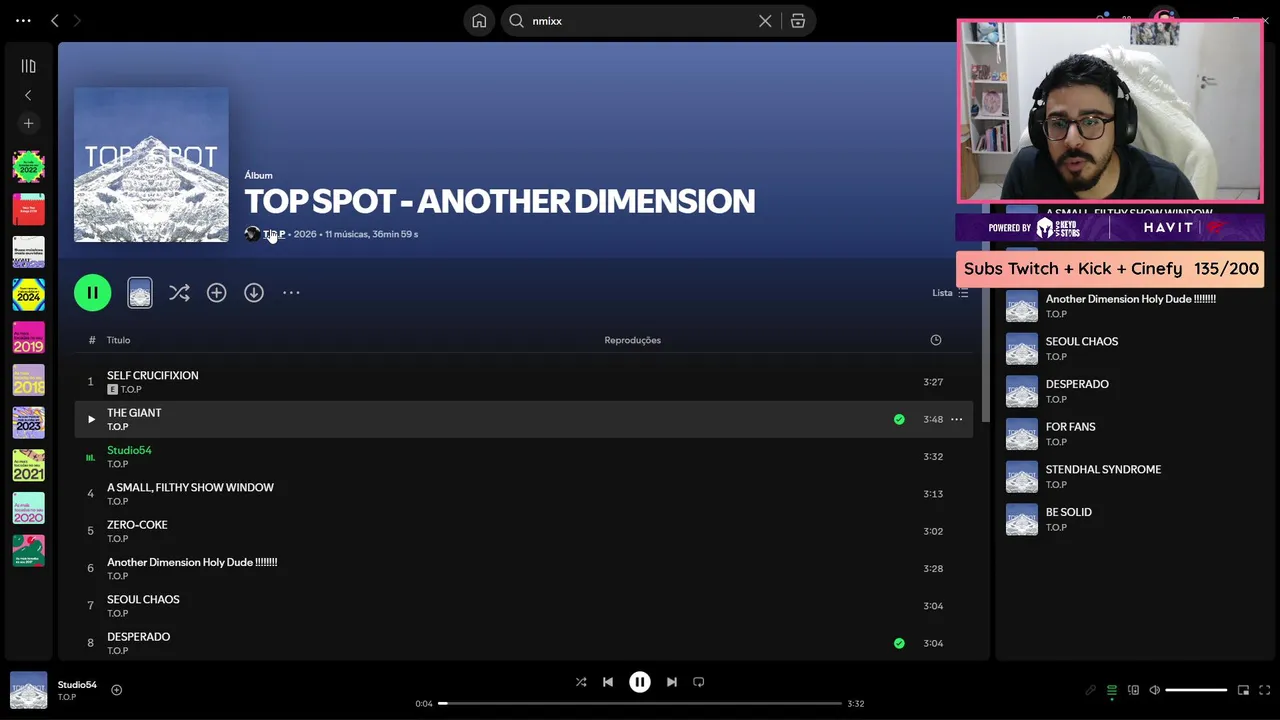Toggle shuffle for the album
Viewport: 1280px width, 720px height.
(179, 293)
